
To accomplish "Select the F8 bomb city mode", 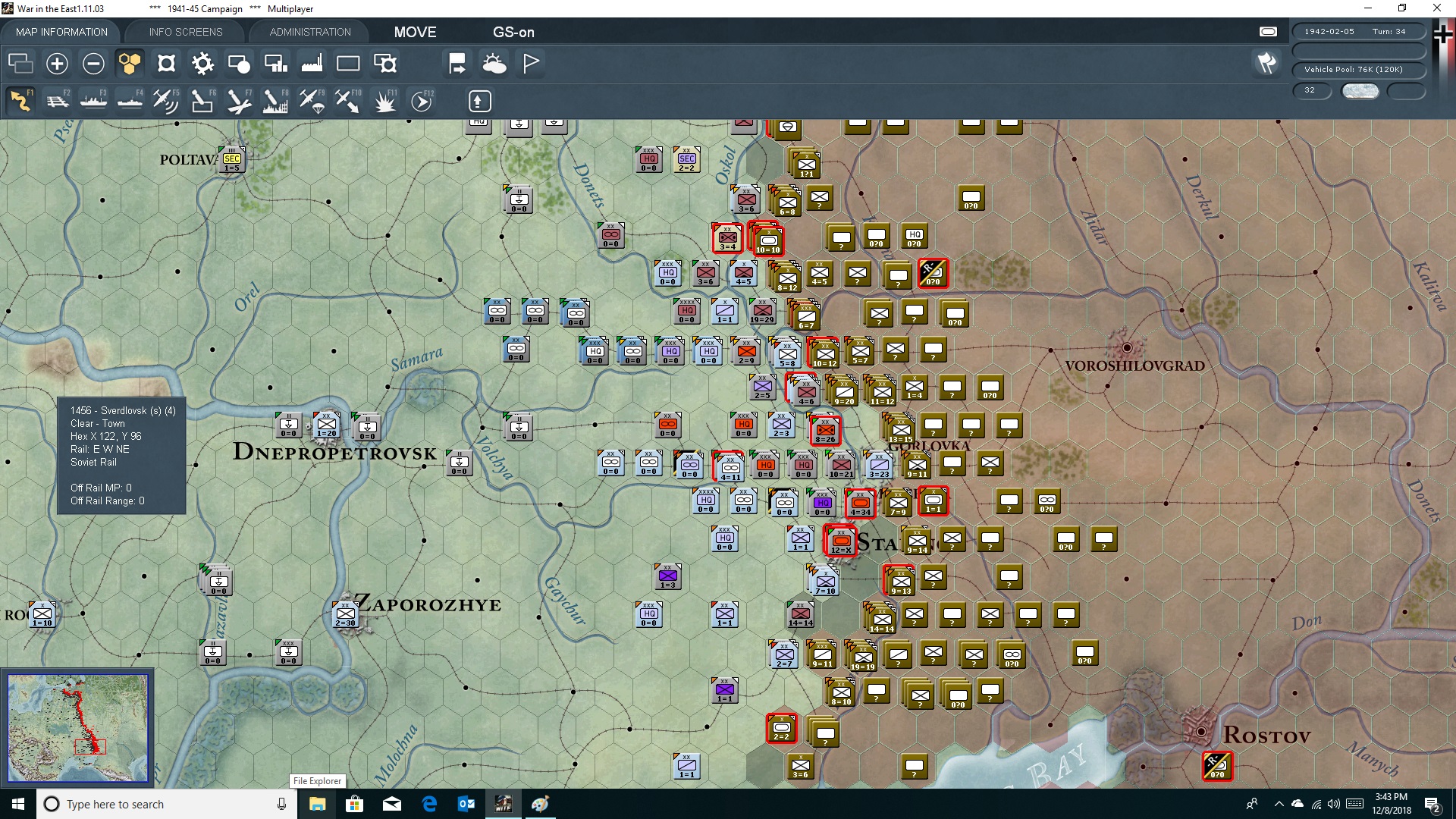I will (x=275, y=101).
